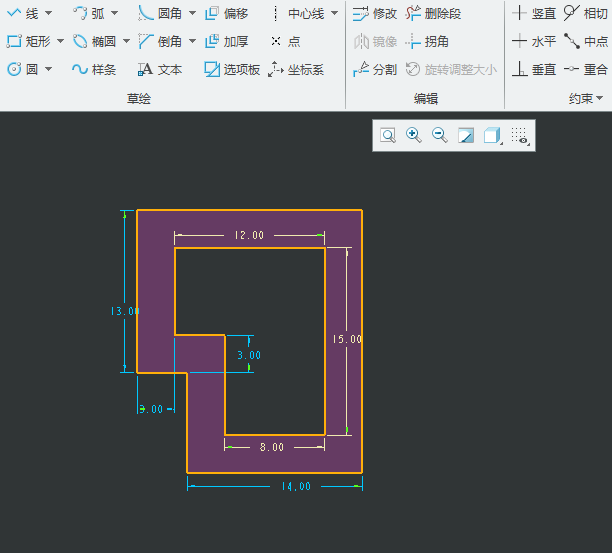Expand the Rectangle (矩形) dropdown arrow
Viewport: 612px width, 553px height.
click(60, 42)
